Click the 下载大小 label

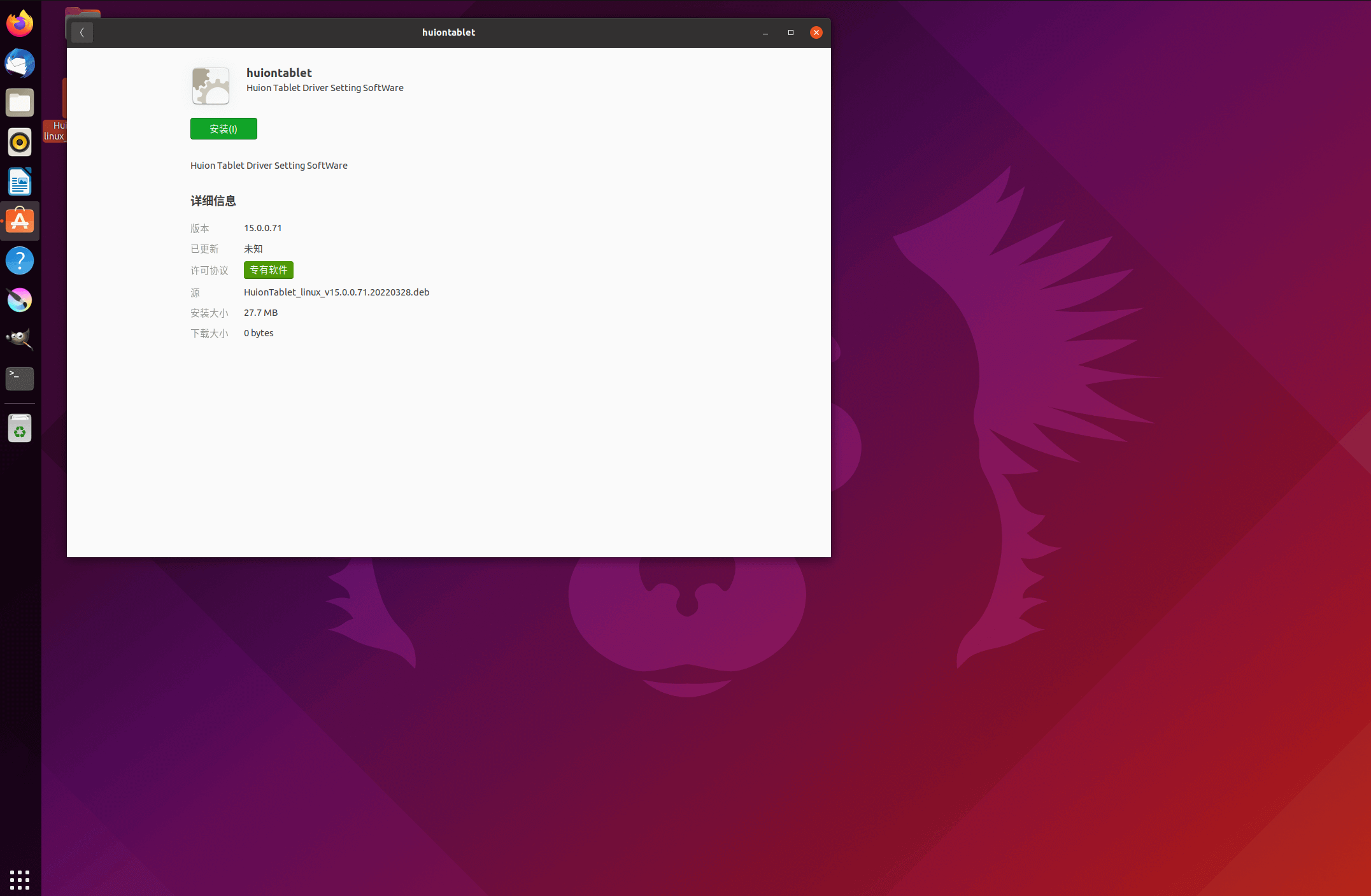210,333
